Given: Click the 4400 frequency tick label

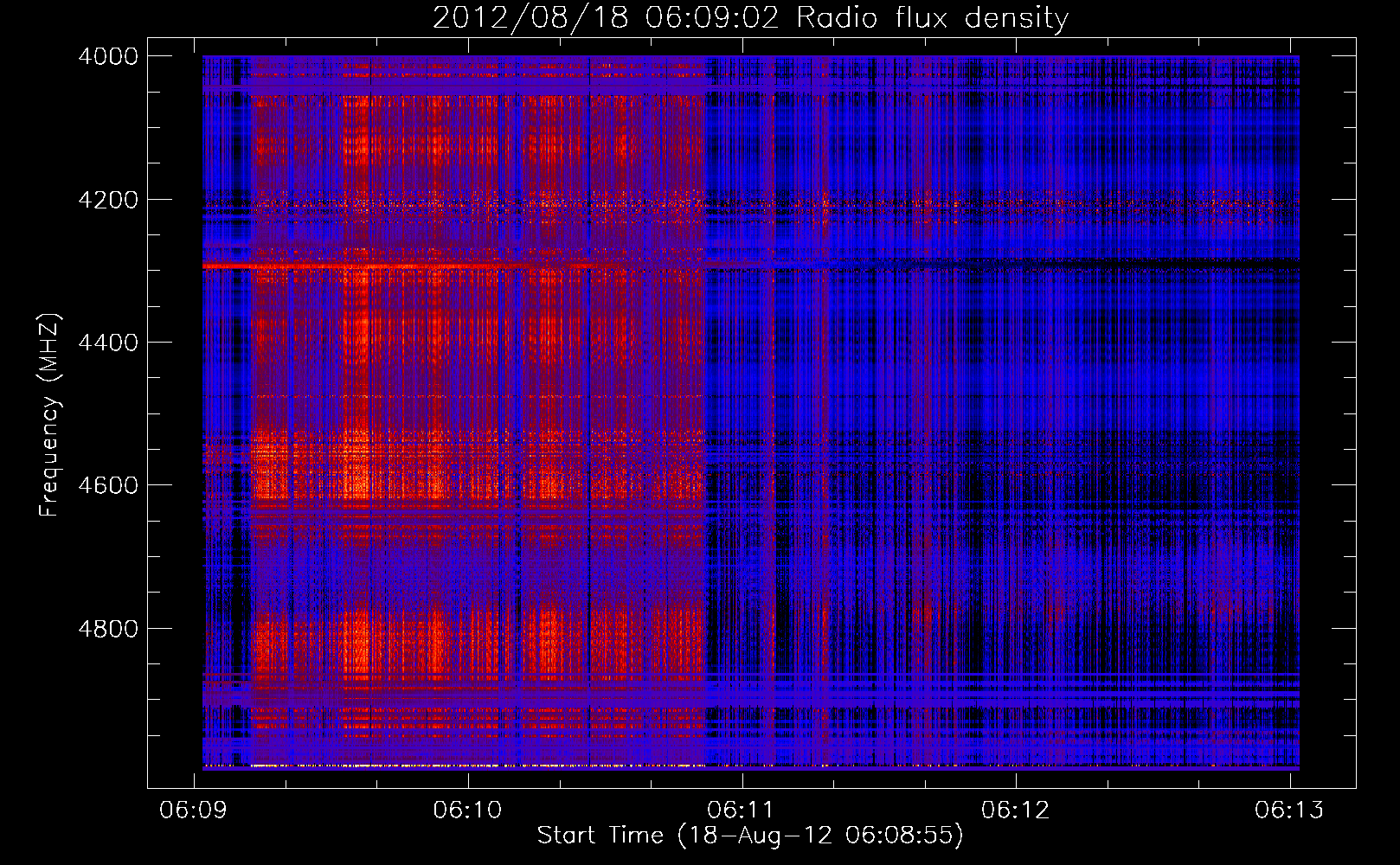Looking at the screenshot, I should [108, 343].
